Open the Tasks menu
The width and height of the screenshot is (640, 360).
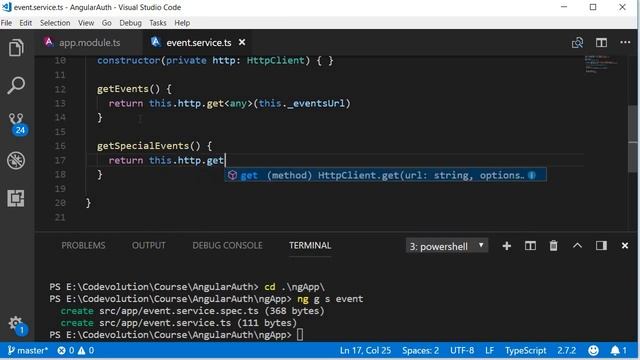point(158,23)
